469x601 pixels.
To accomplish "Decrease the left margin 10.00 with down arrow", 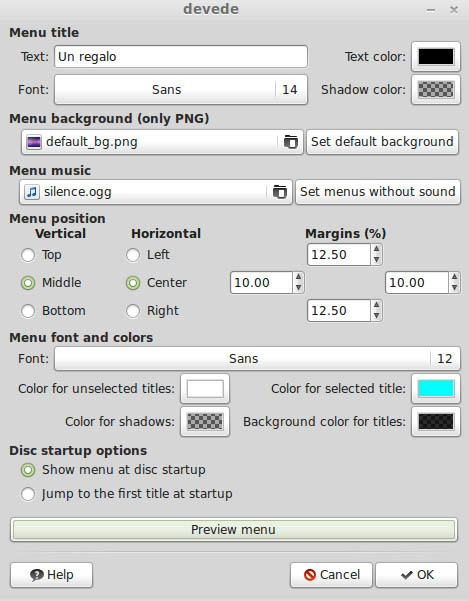I will pos(298,287).
